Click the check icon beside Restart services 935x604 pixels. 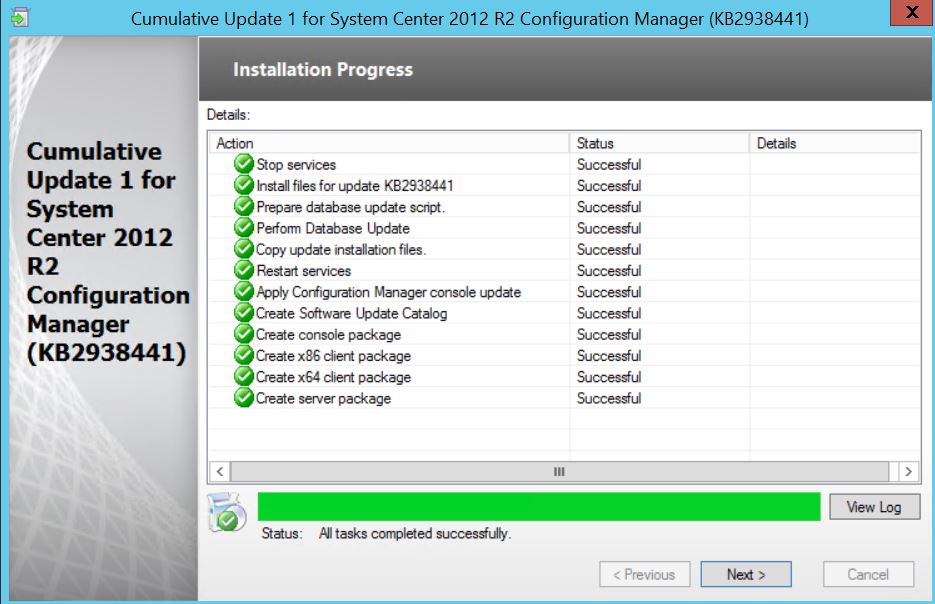tap(244, 270)
